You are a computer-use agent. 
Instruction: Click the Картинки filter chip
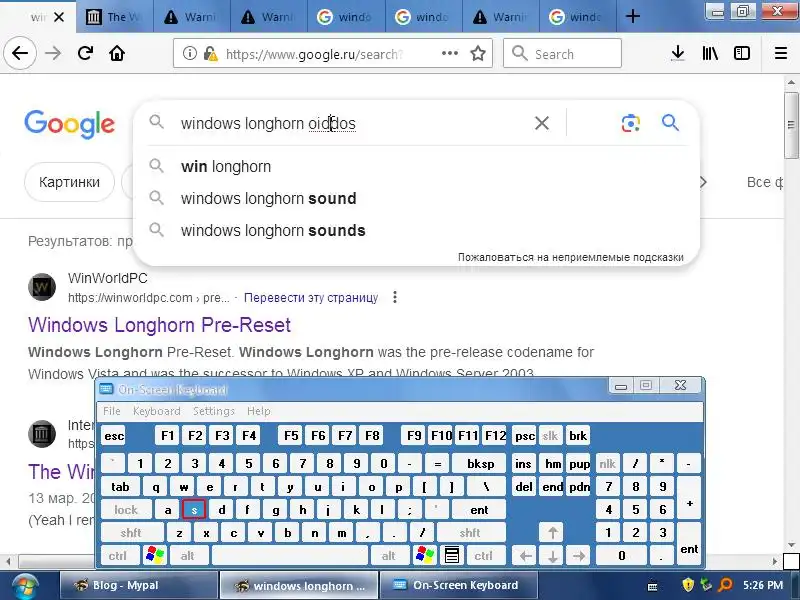[69, 182]
